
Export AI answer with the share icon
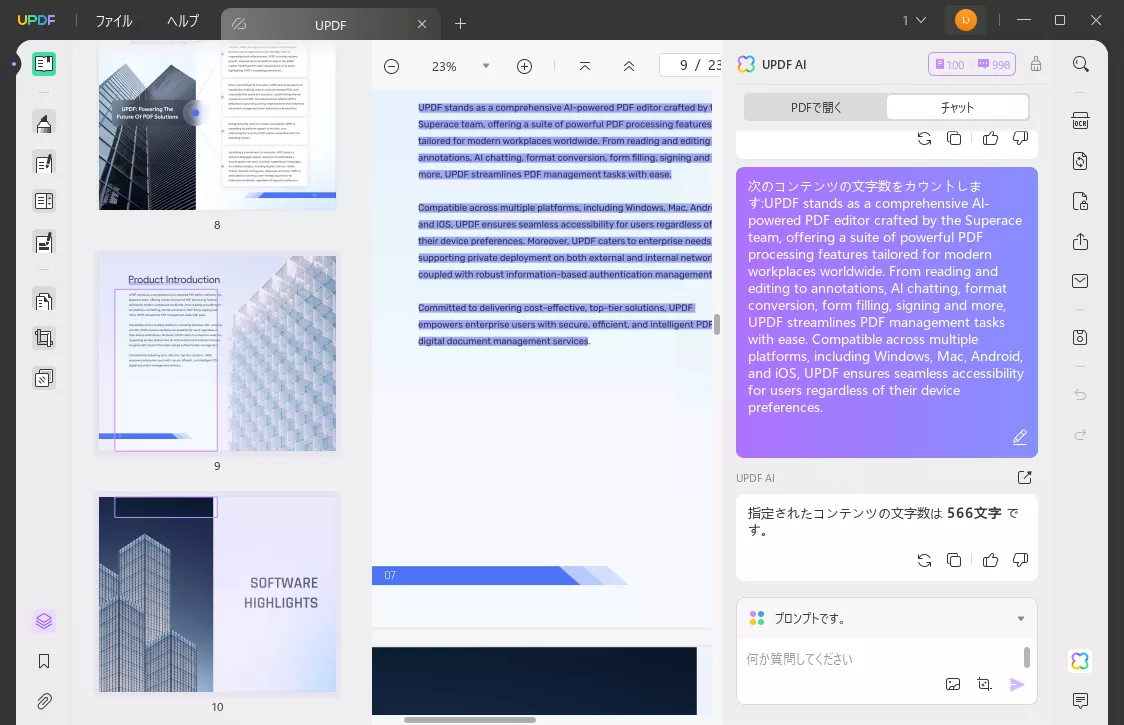point(1024,478)
